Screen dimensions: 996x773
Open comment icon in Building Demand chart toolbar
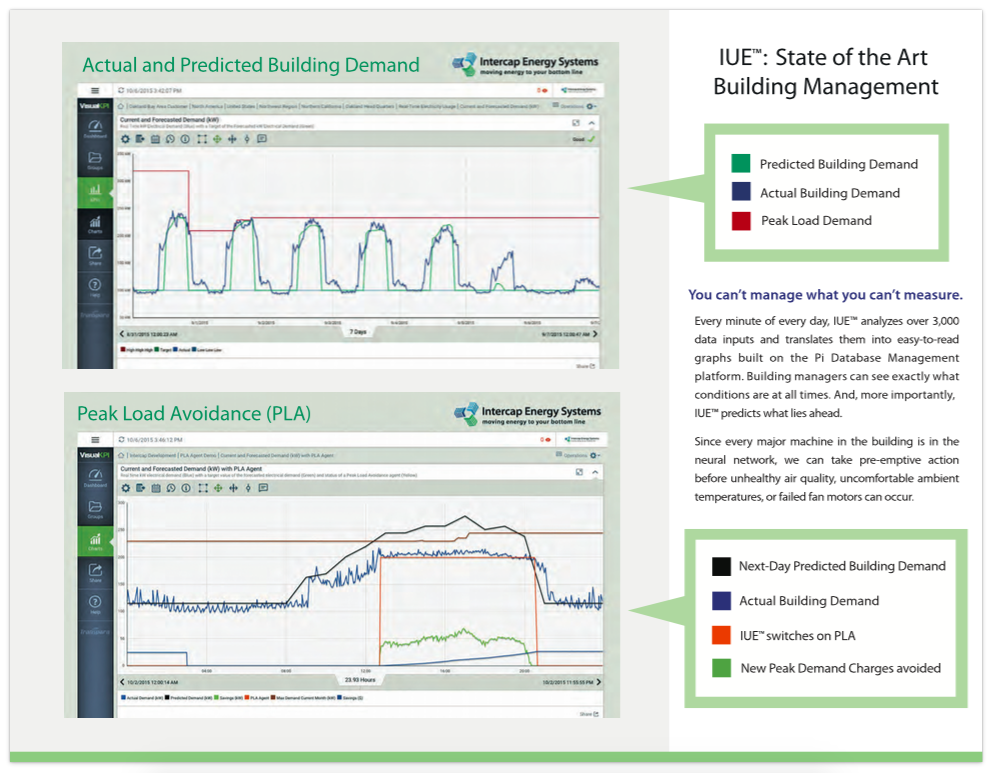click(262, 139)
